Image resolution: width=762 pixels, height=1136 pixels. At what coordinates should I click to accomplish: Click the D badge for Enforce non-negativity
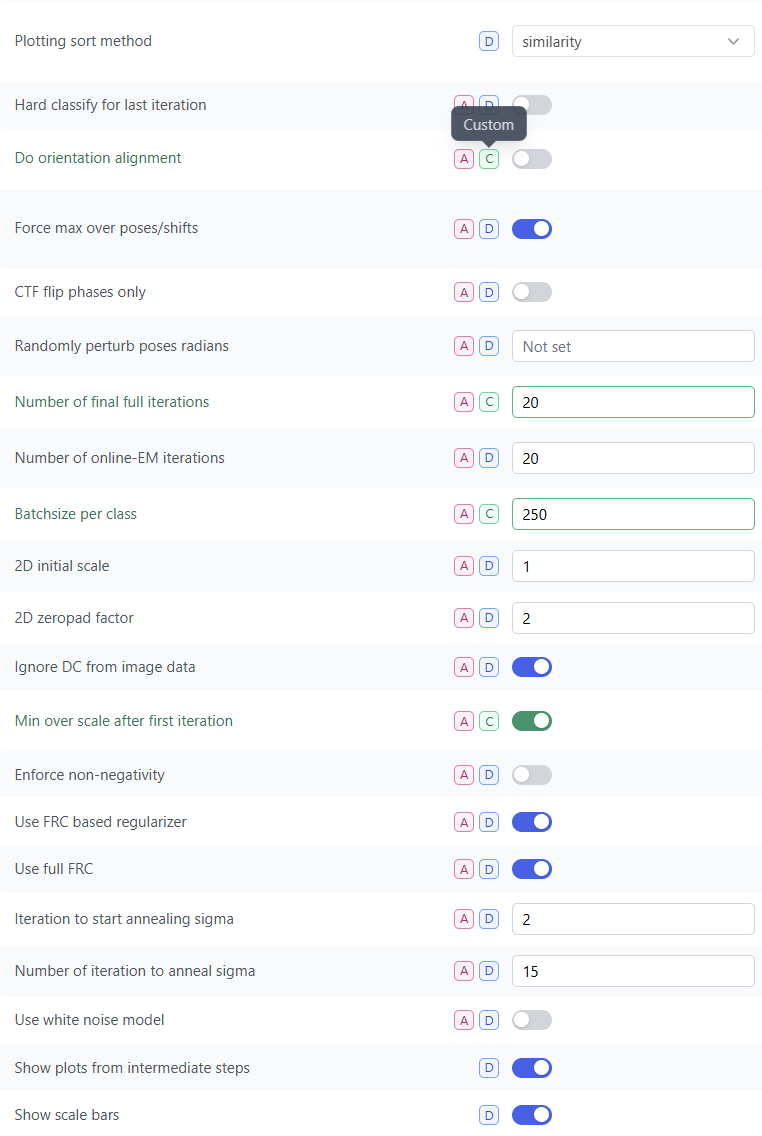[489, 775]
